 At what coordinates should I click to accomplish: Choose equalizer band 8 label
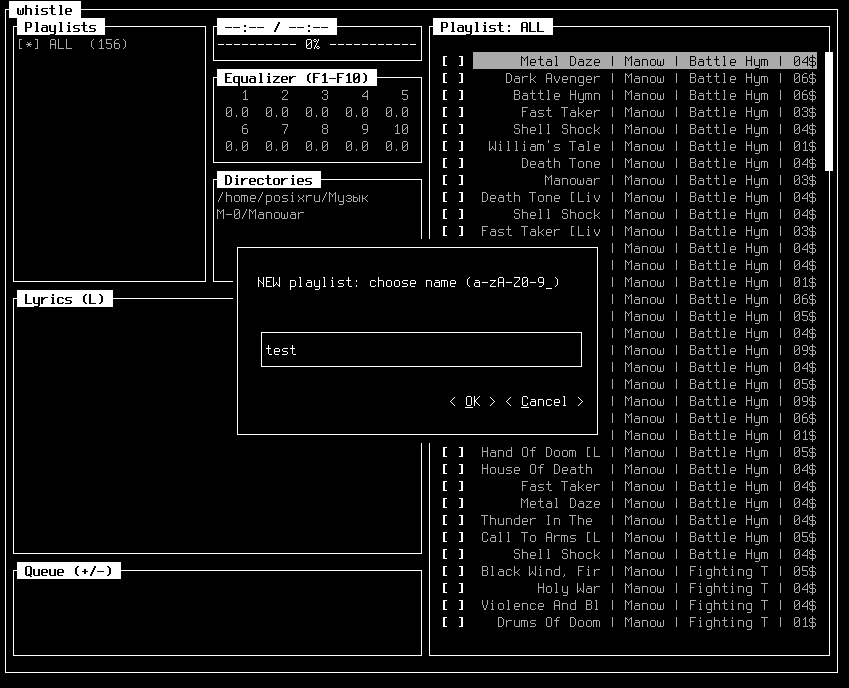click(325, 129)
